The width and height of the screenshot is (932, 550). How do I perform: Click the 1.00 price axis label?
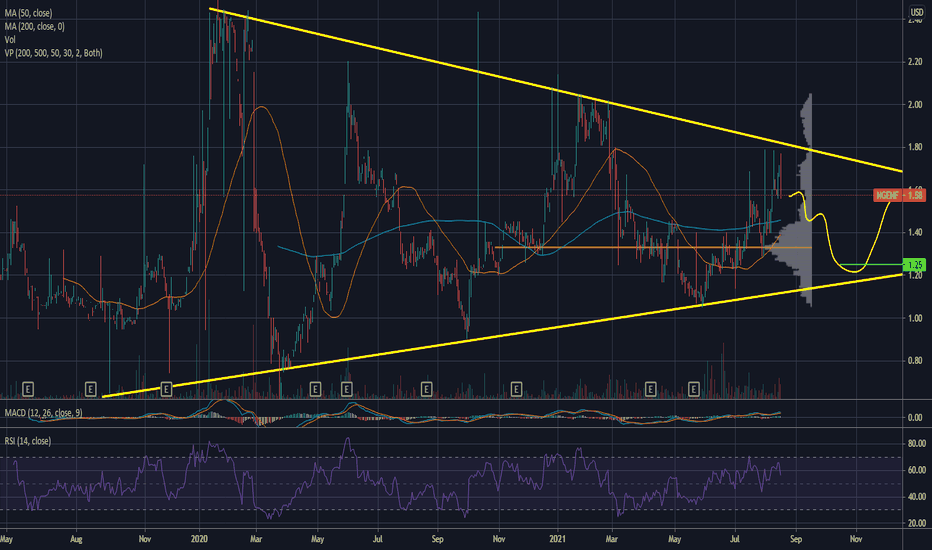pyautogui.click(x=915, y=318)
